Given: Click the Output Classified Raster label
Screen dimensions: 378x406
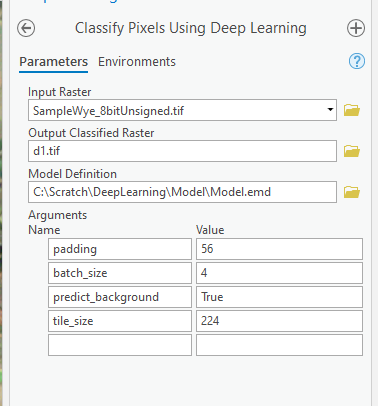Looking at the screenshot, I should tap(91, 133).
